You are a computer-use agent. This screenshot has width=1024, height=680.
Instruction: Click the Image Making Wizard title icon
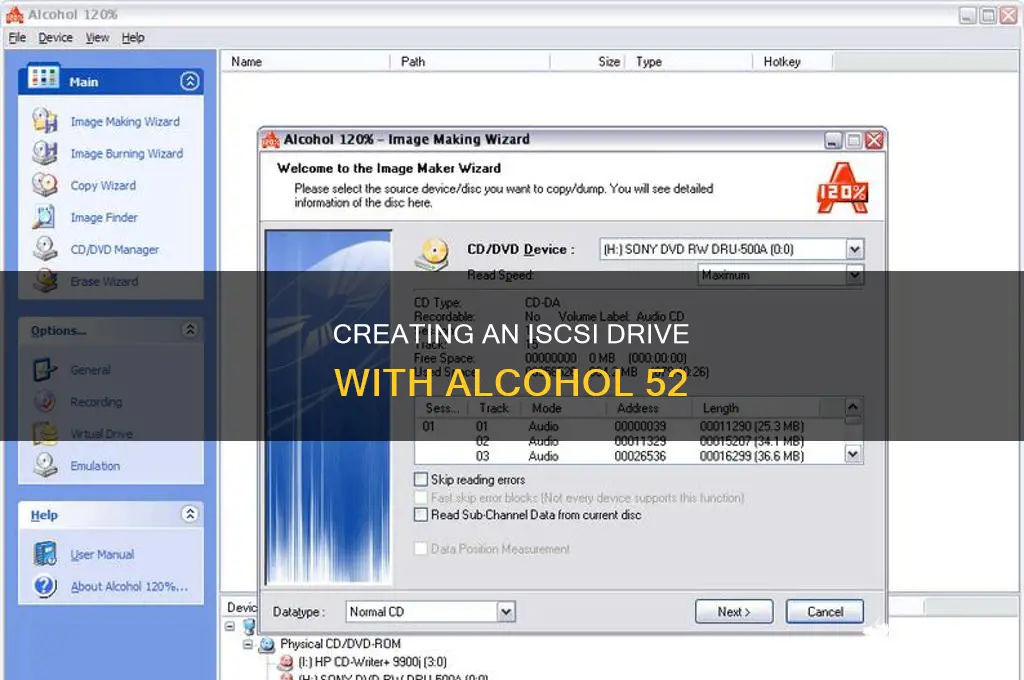coord(270,139)
